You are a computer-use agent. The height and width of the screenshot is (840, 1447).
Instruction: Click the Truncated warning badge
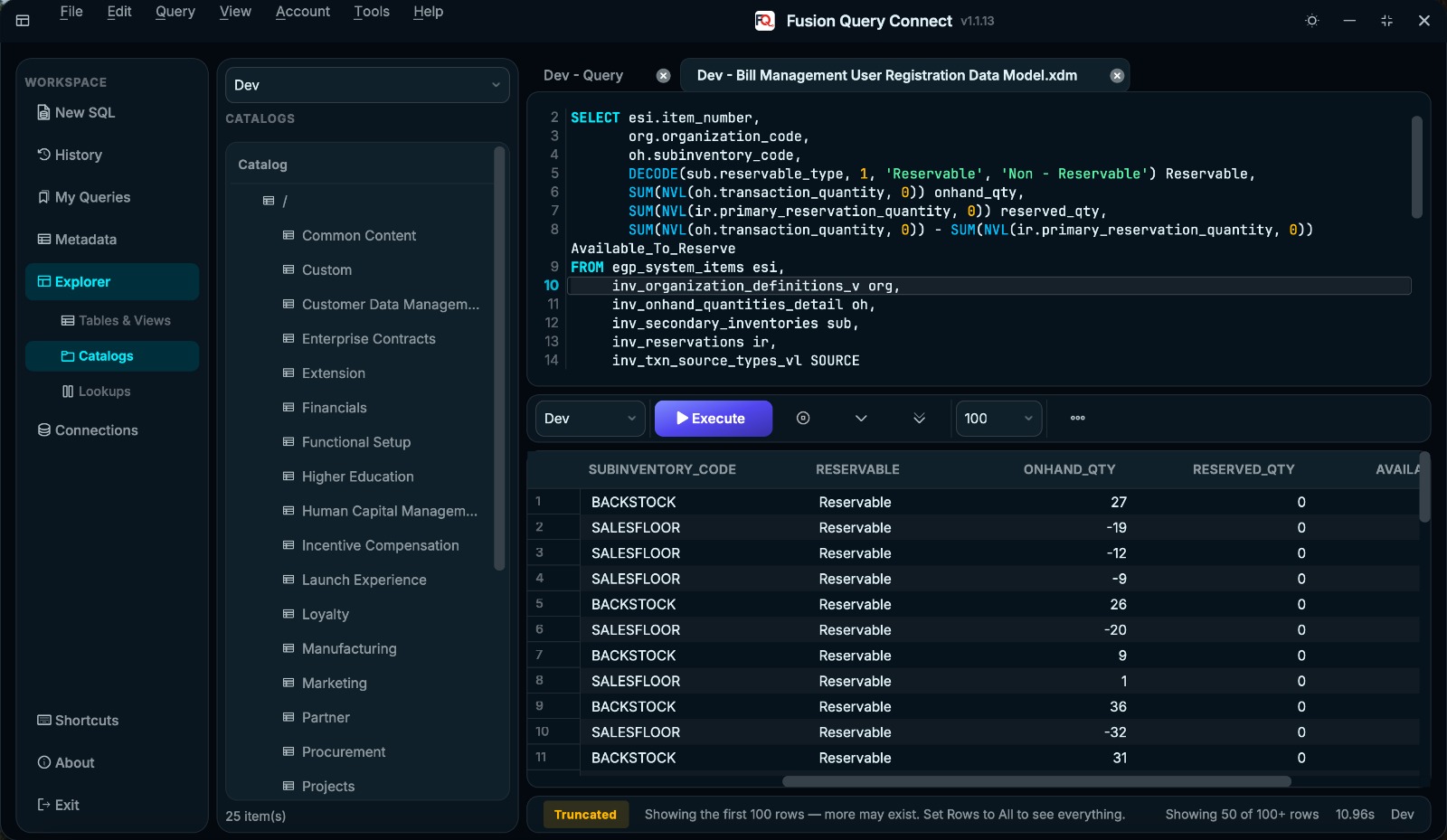pyautogui.click(x=585, y=815)
